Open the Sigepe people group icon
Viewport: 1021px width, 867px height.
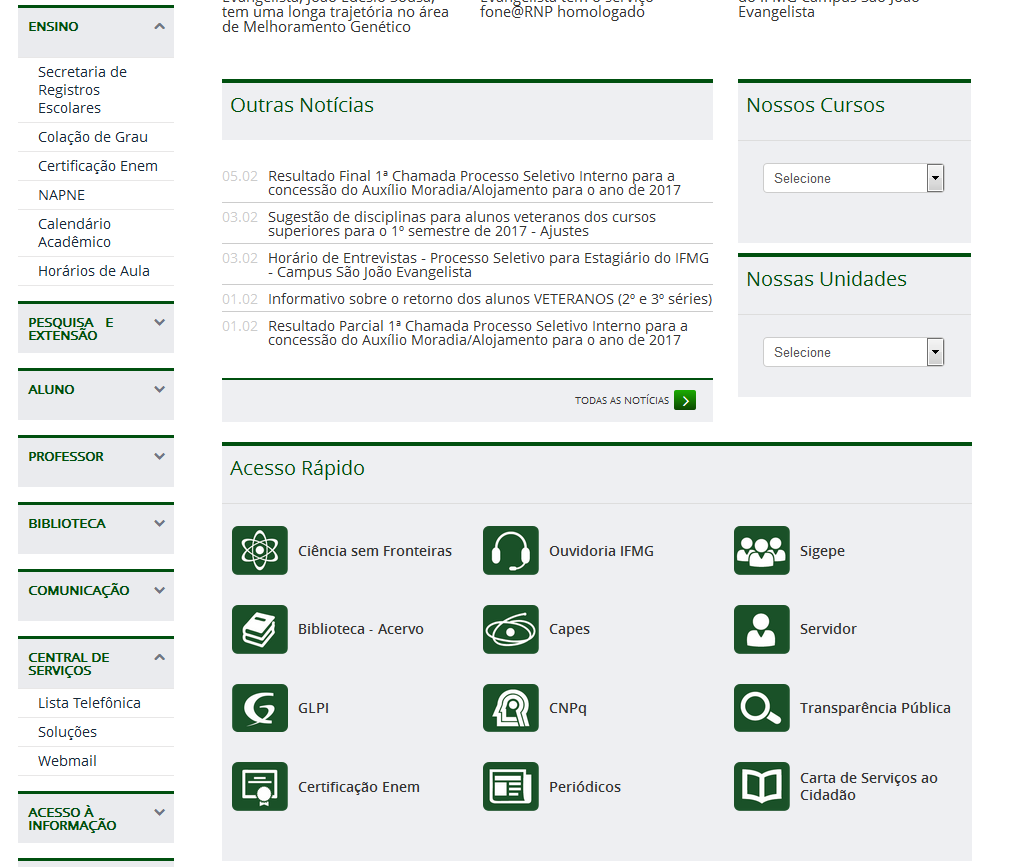tap(762, 550)
